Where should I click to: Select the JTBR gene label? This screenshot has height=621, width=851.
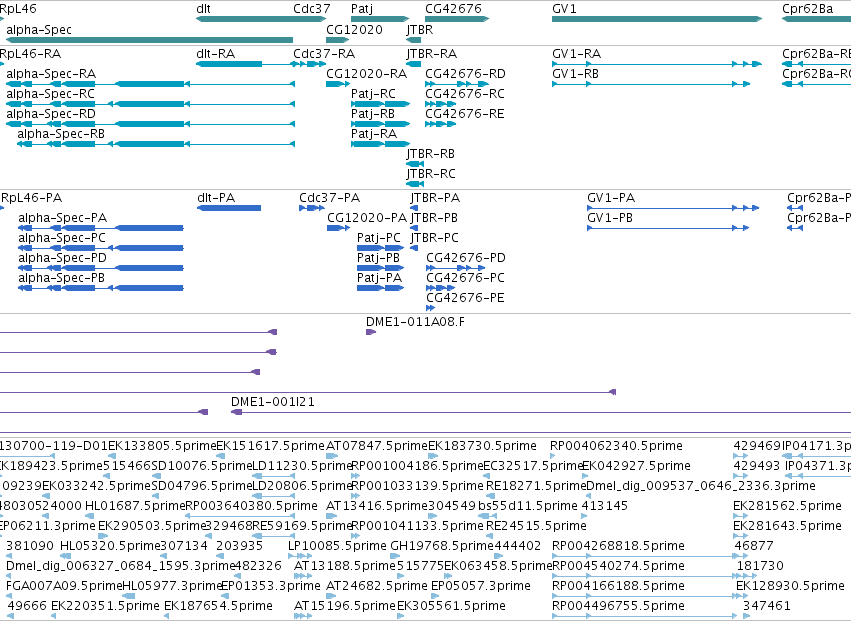pyautogui.click(x=420, y=29)
